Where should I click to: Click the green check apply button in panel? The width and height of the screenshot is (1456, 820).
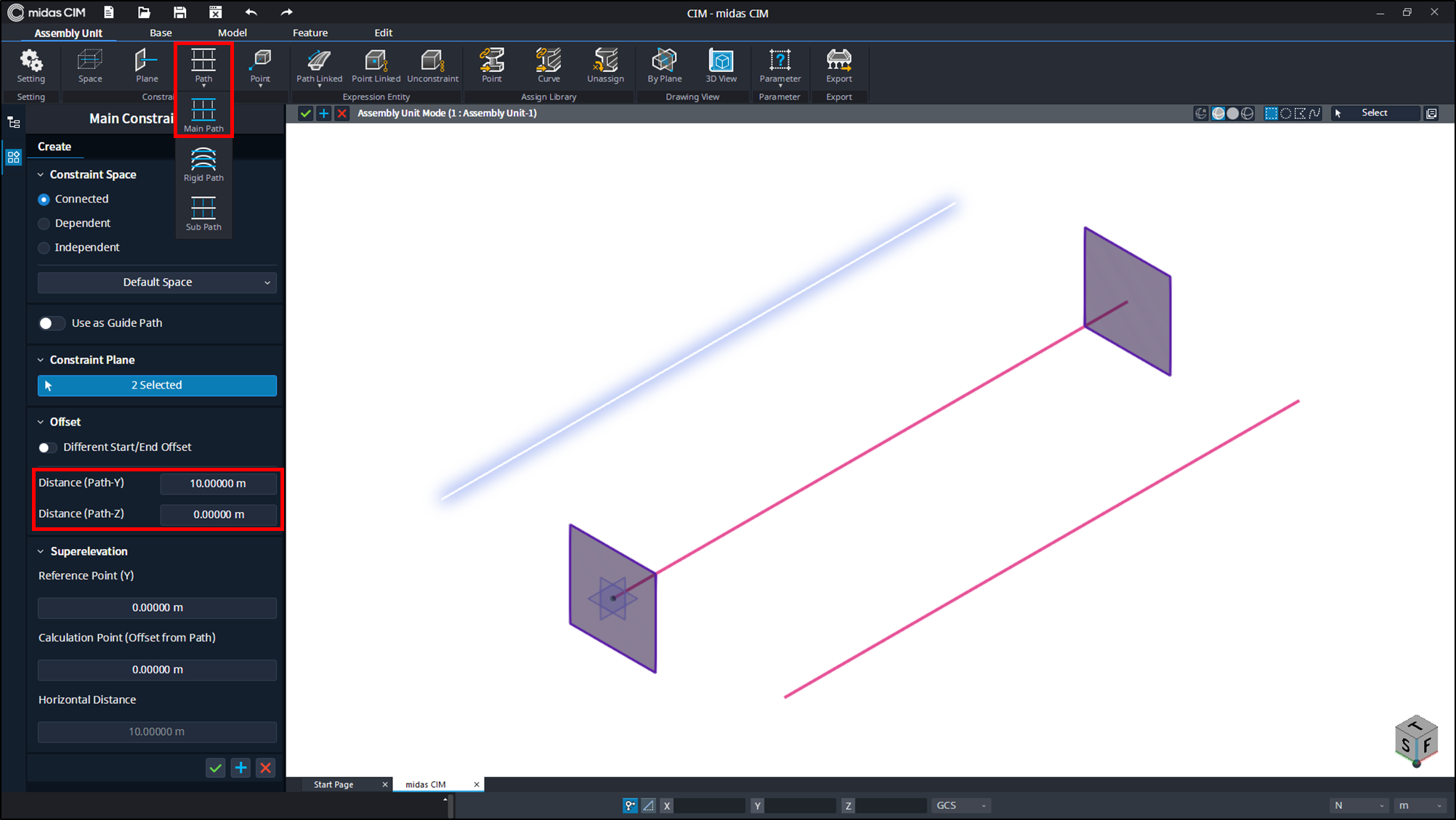click(215, 768)
